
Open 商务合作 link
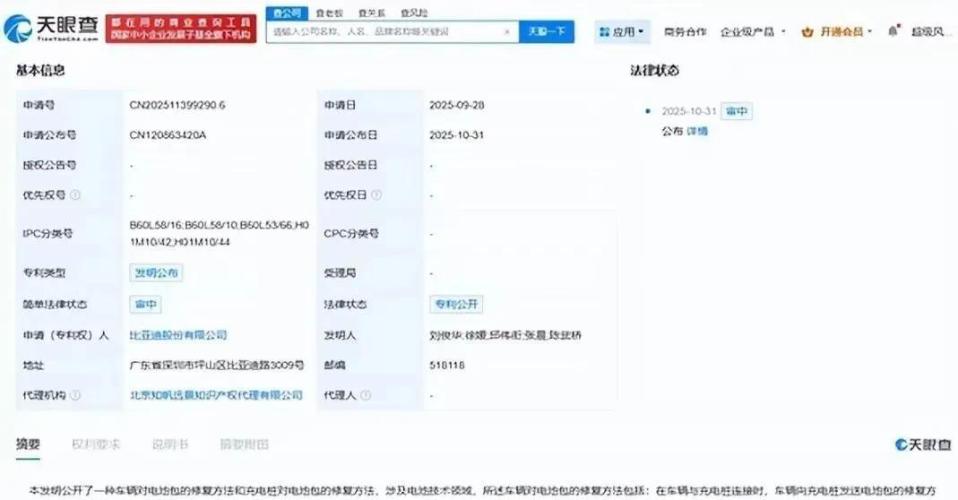pos(685,32)
